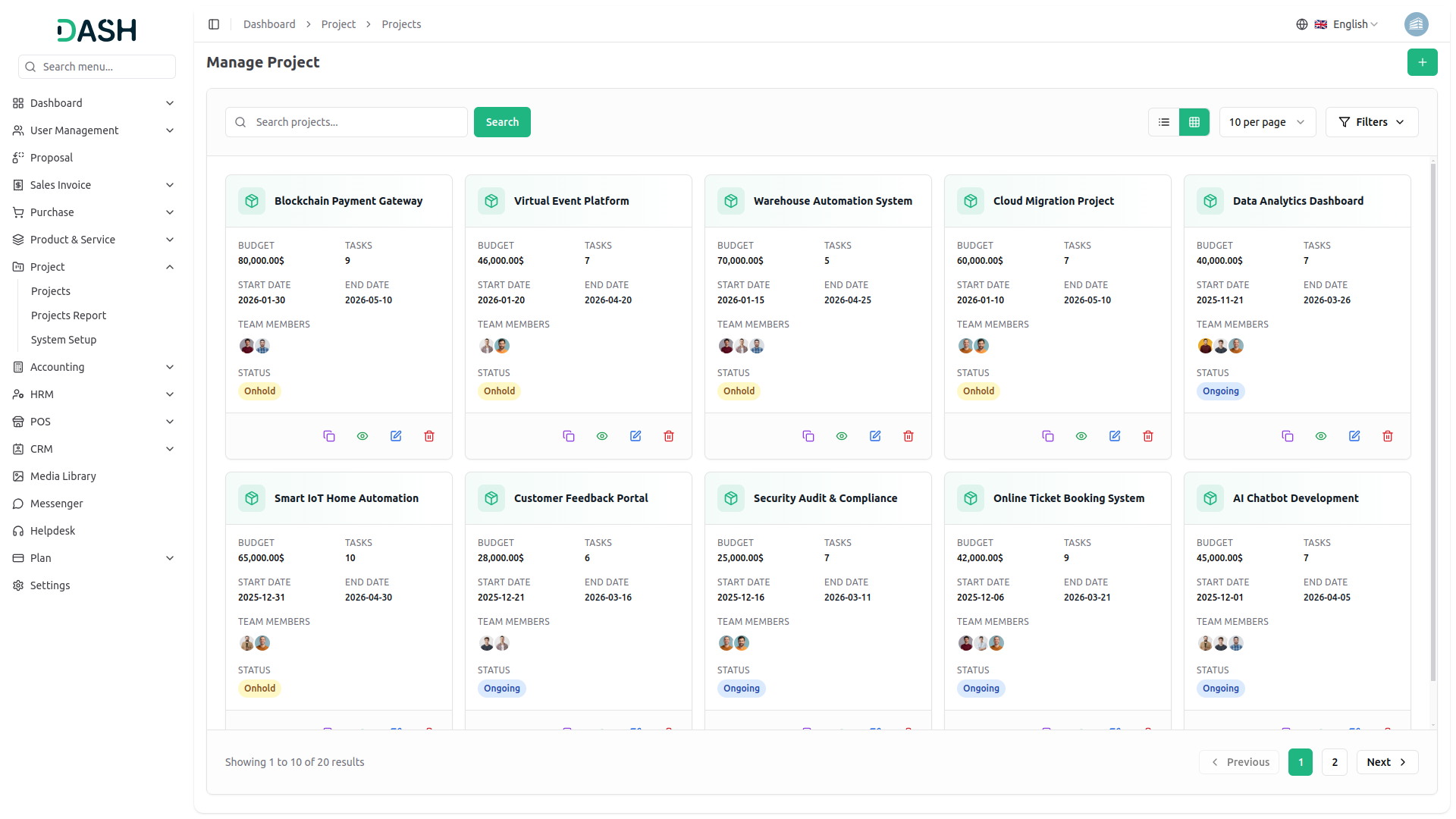Edit the Warehouse Automation System project
The image size is (1456, 819).
pyautogui.click(x=875, y=436)
